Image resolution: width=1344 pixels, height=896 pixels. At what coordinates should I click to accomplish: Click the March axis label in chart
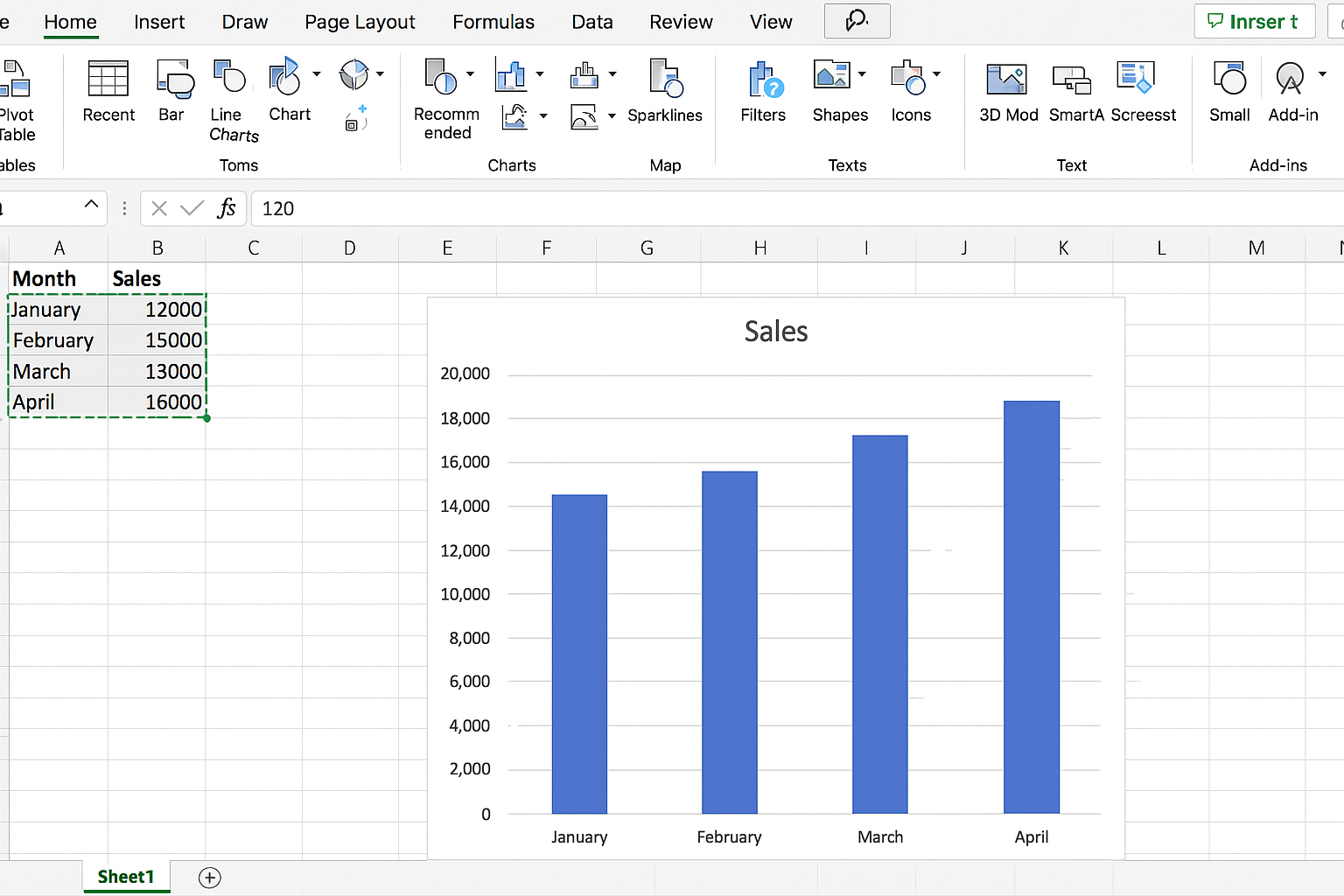(880, 837)
